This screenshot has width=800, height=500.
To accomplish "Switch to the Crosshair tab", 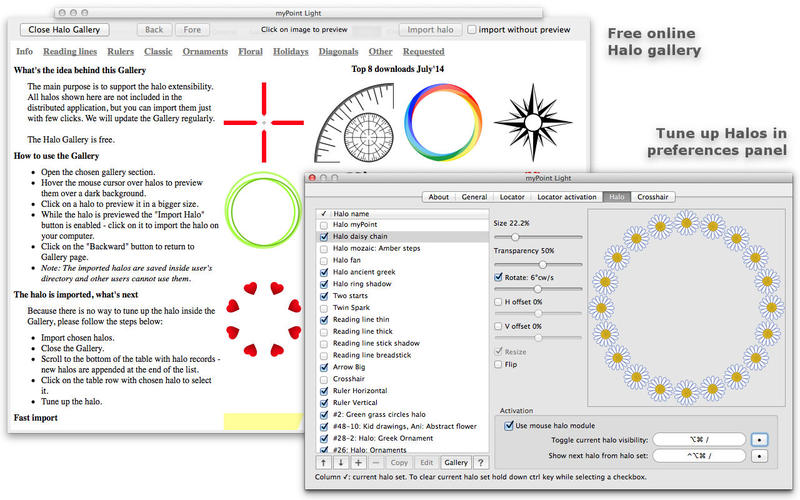I will pyautogui.click(x=653, y=197).
